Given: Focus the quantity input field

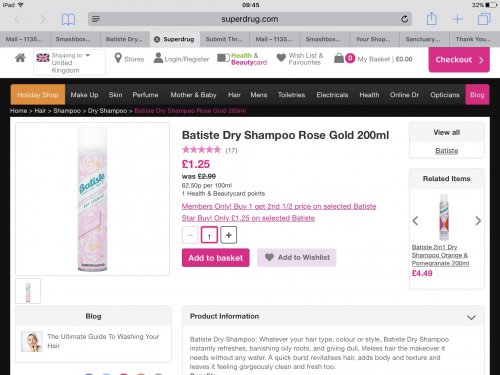Looking at the screenshot, I should 209,235.
